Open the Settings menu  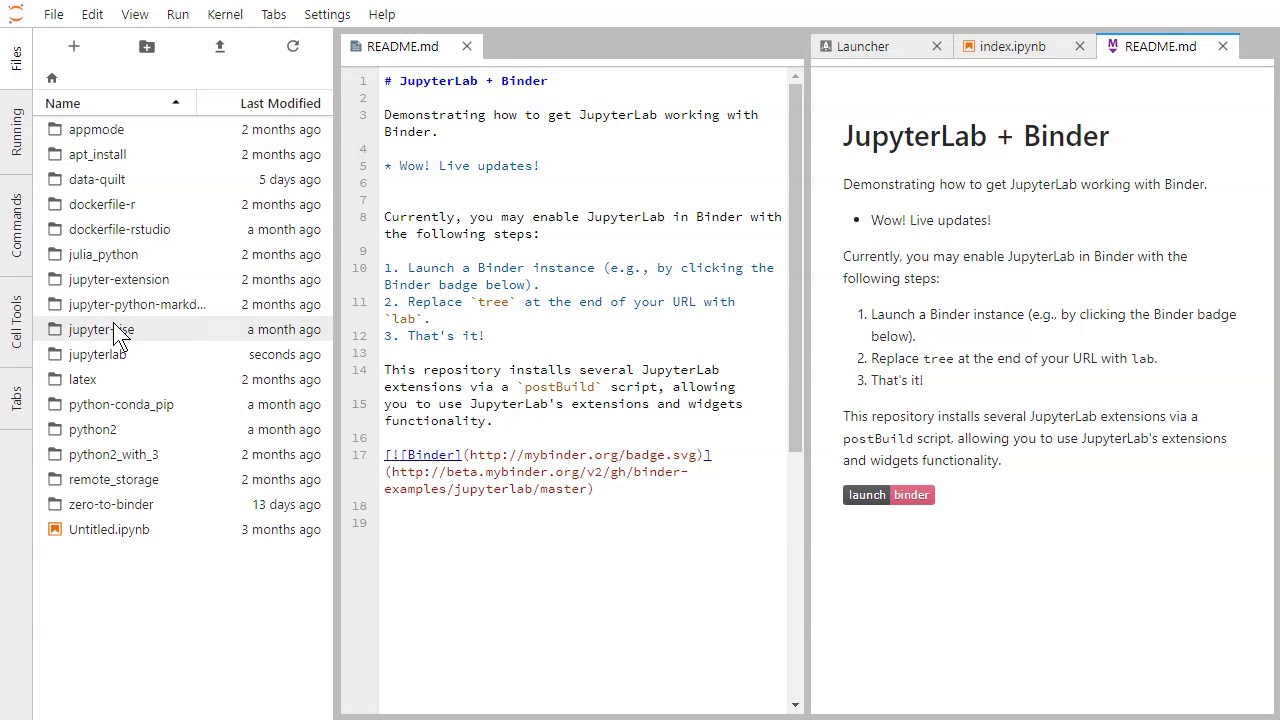[x=327, y=14]
